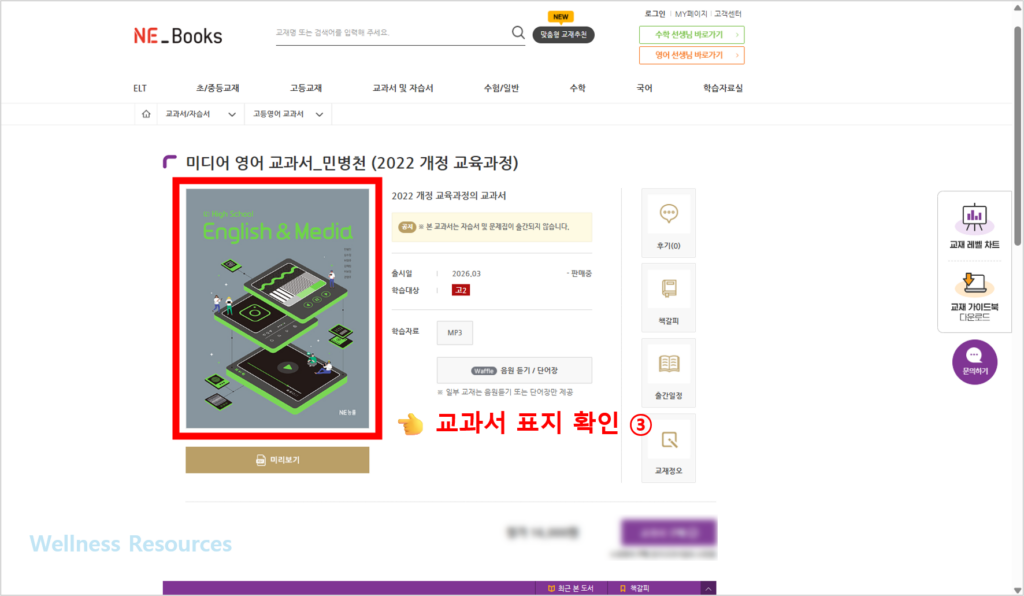The height and width of the screenshot is (596, 1024).
Task: Open the 고객센터 link
Action: pyautogui.click(x=728, y=14)
